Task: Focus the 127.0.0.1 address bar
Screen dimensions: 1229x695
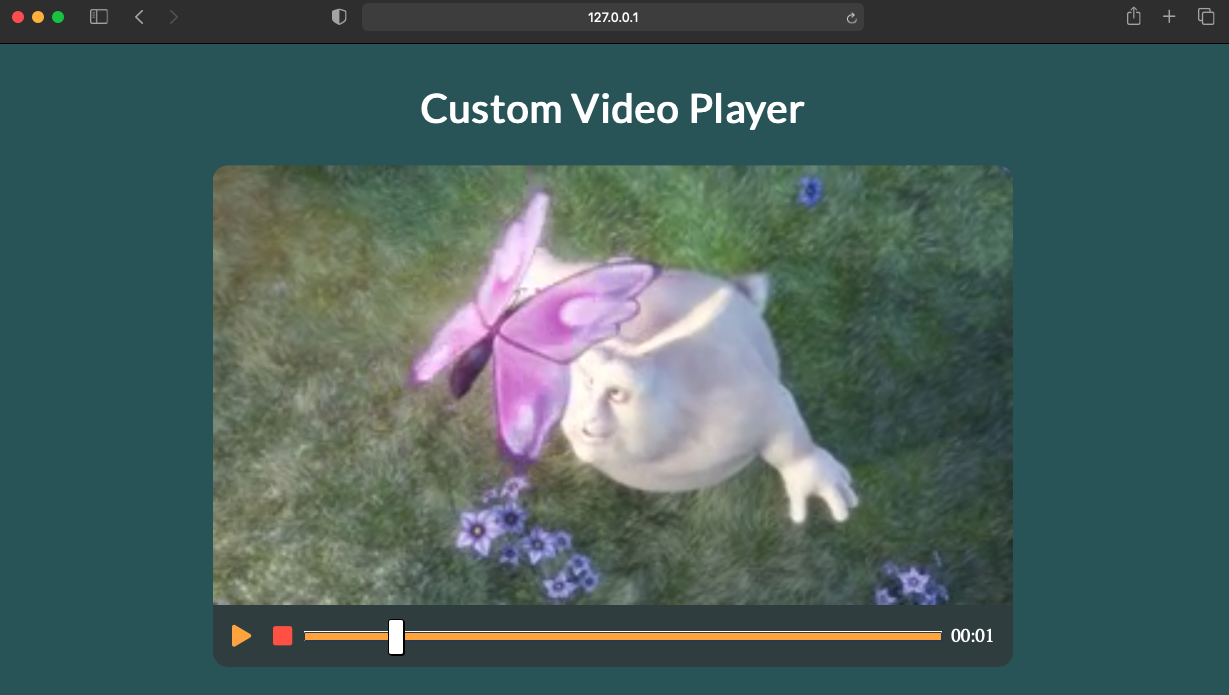Action: 613,17
